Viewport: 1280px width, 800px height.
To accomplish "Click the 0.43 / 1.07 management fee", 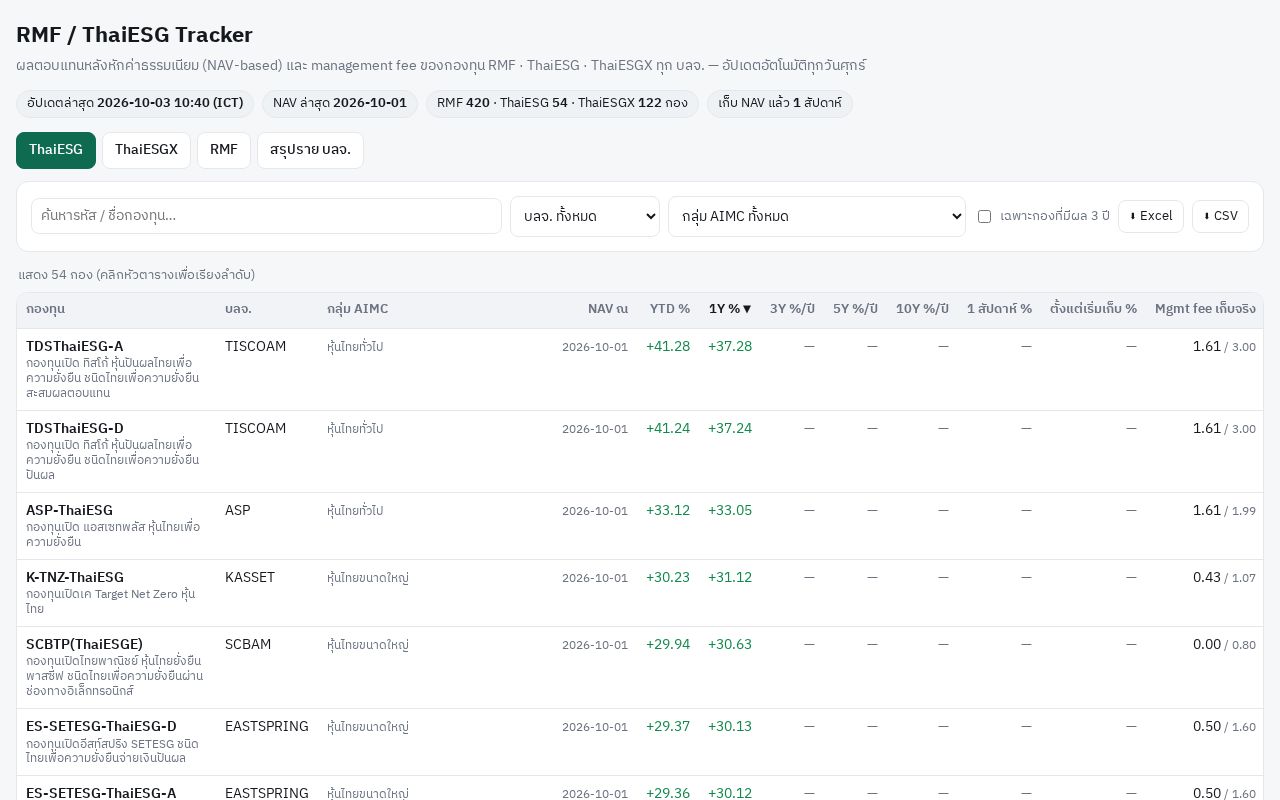I will (1224, 577).
